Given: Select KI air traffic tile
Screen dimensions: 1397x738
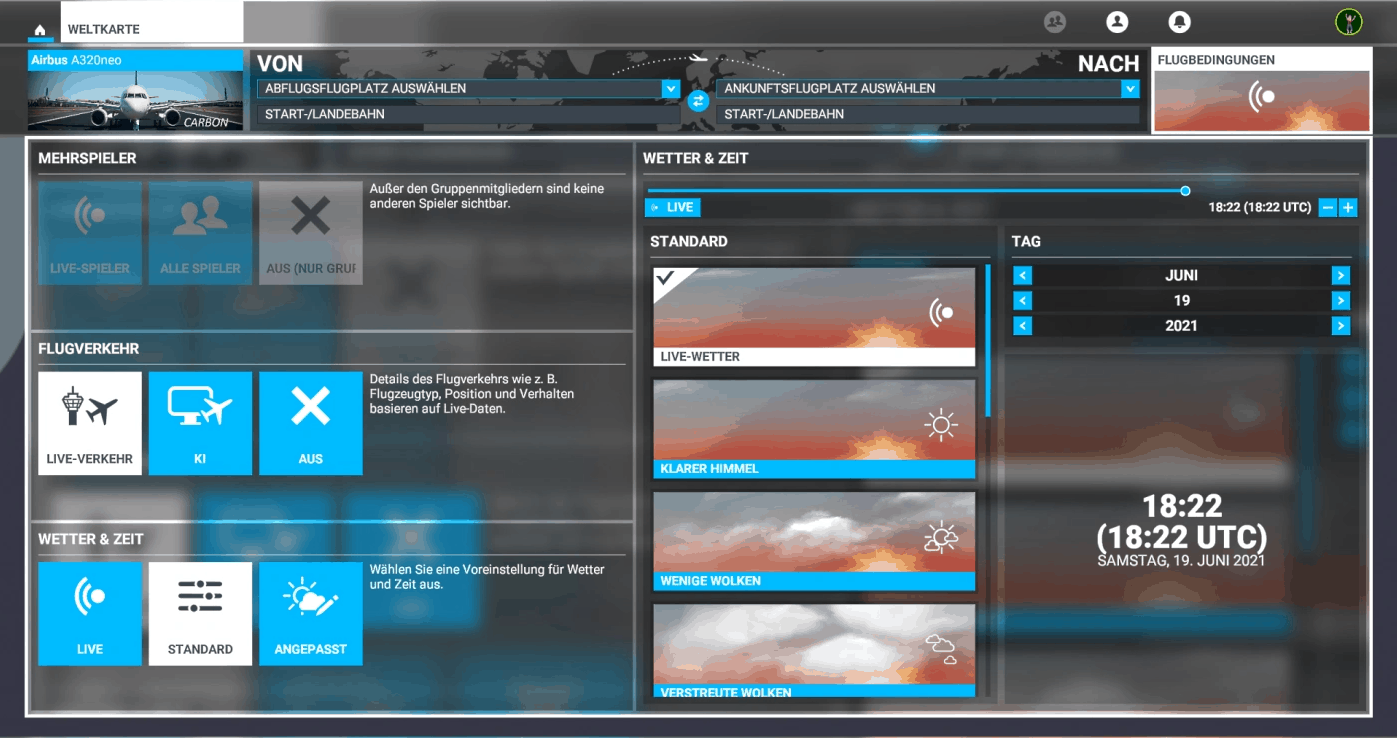Looking at the screenshot, I should 200,423.
